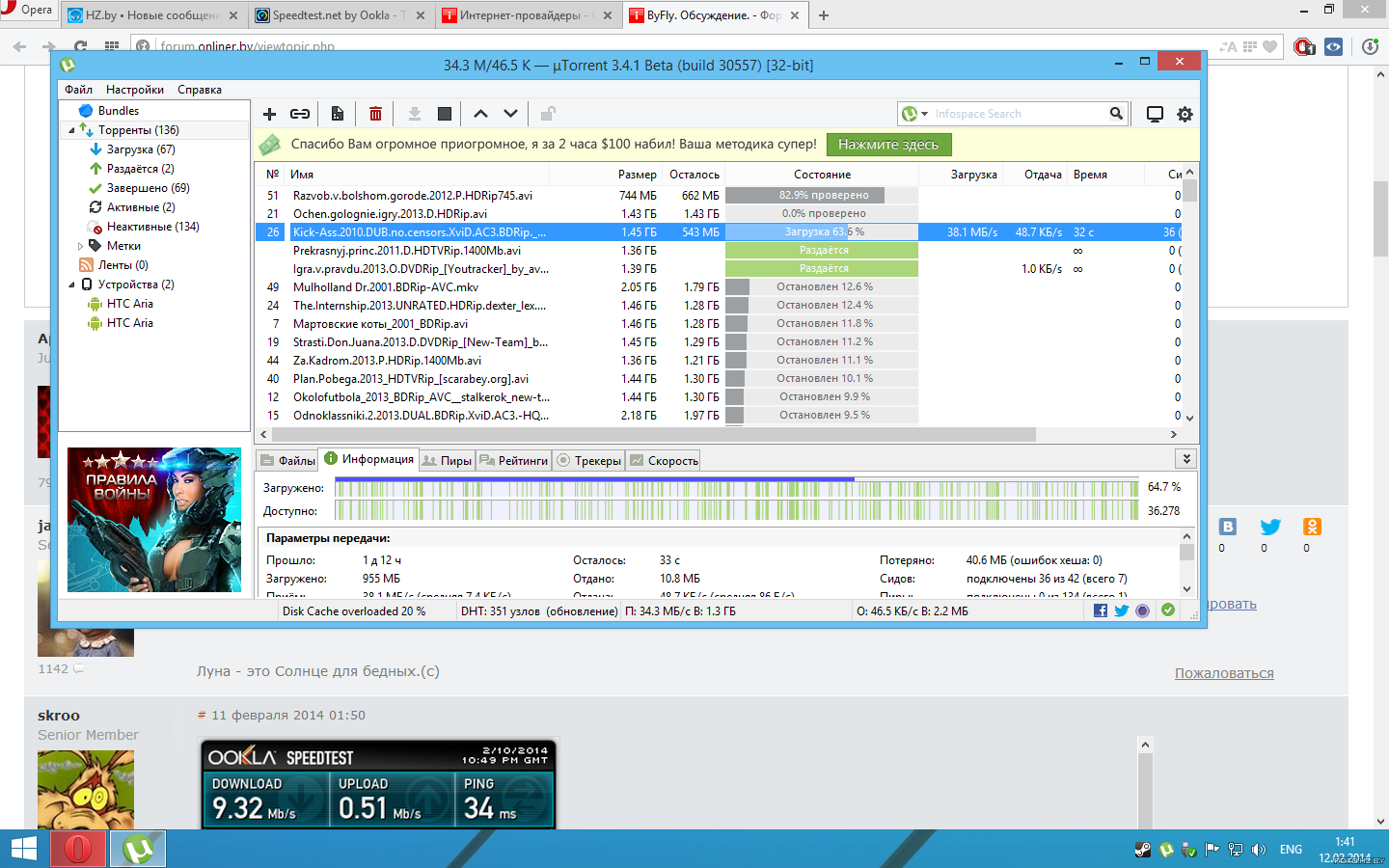Click the green Нажмите здесь button
1389x868 pixels.
pyautogui.click(x=888, y=145)
